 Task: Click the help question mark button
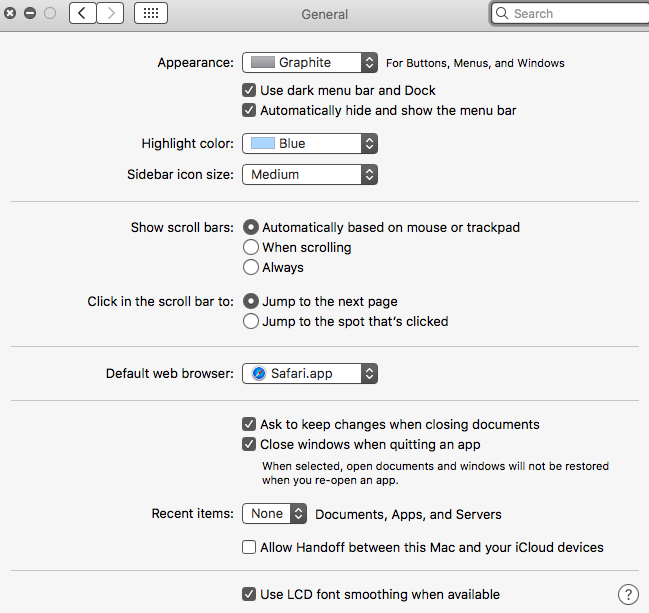(x=628, y=594)
